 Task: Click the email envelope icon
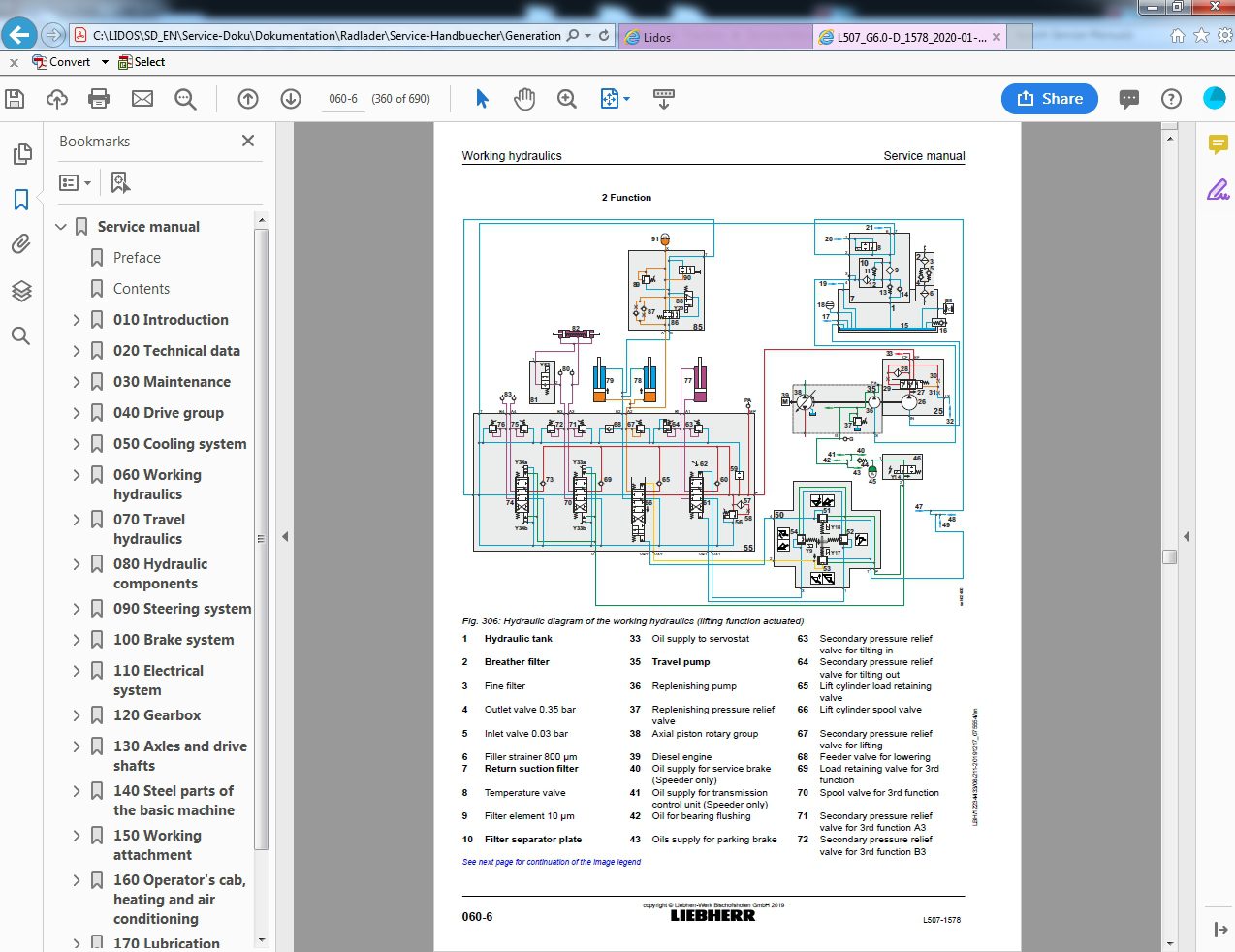tap(142, 99)
